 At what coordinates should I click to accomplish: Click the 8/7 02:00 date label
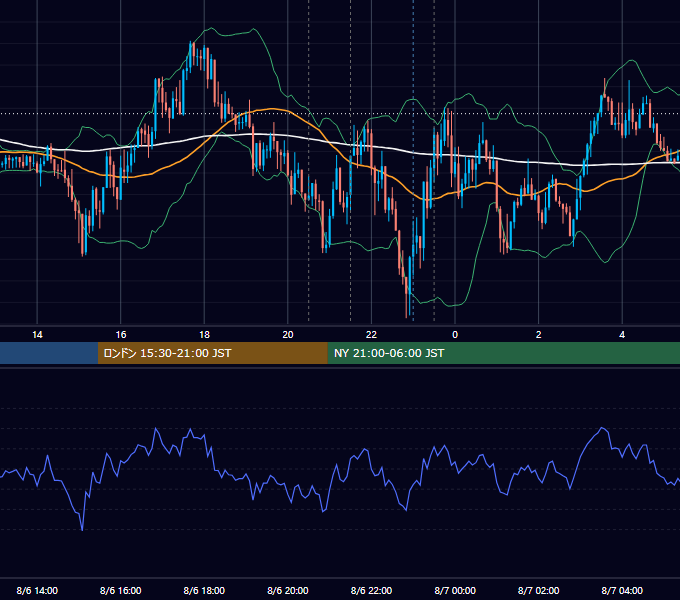(539, 590)
